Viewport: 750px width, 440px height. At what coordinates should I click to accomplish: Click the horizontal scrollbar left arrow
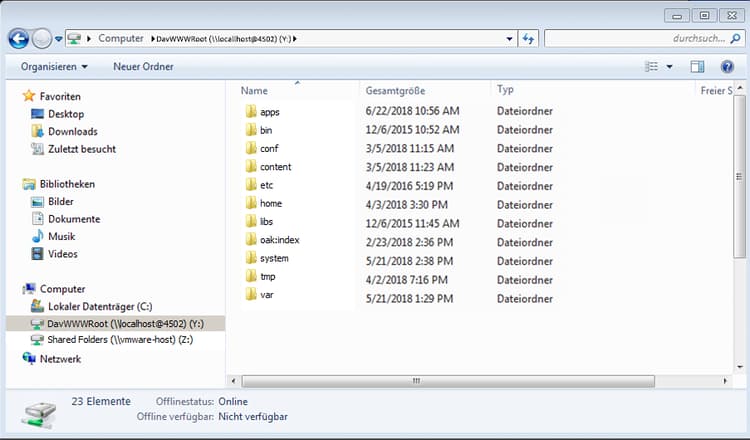pos(233,381)
